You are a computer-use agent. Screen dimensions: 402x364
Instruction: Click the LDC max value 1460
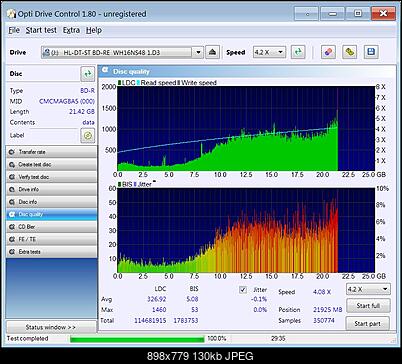coord(159,310)
